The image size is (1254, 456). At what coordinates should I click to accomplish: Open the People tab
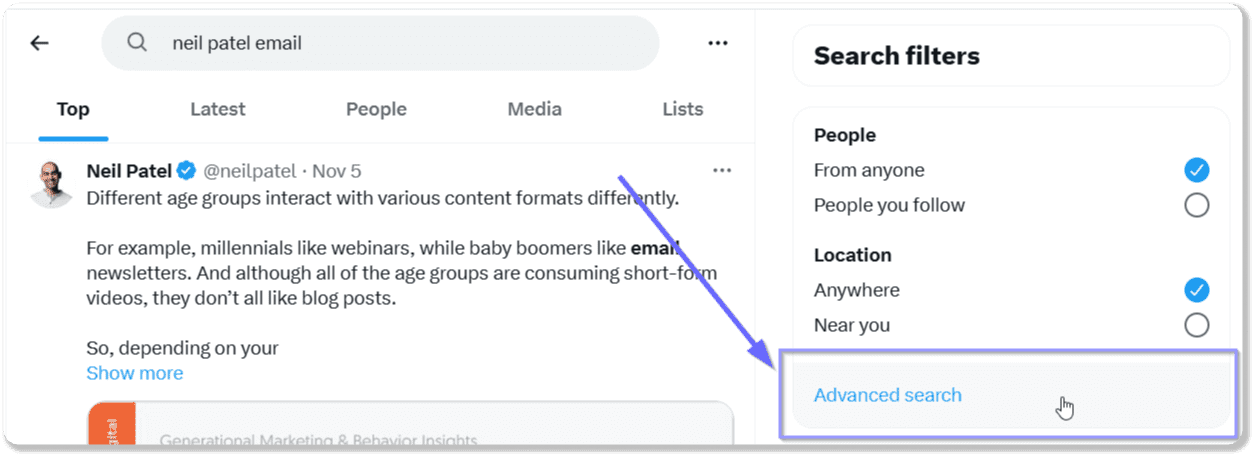[376, 109]
